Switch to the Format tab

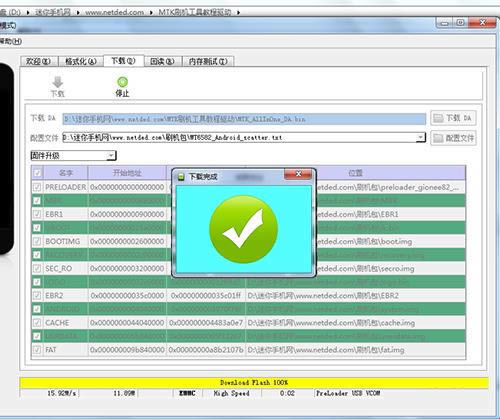point(80,61)
